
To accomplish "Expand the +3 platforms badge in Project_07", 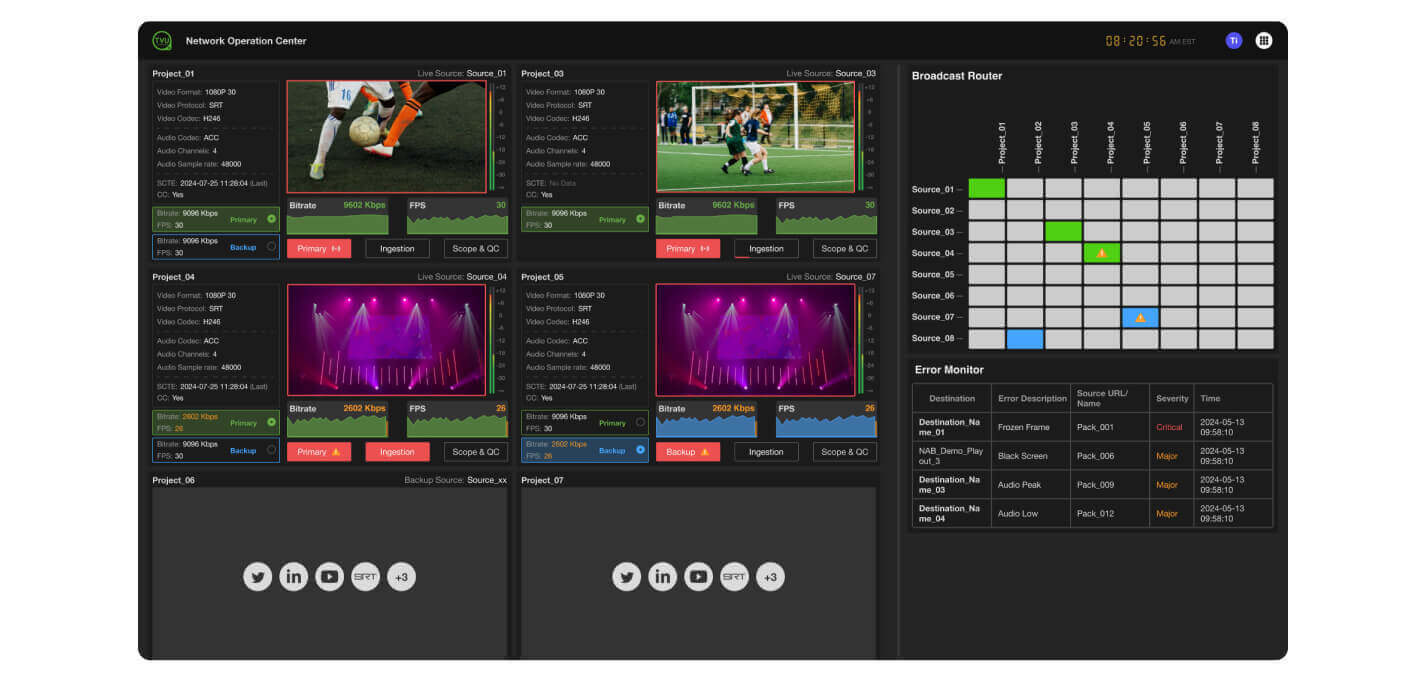I will 770,576.
